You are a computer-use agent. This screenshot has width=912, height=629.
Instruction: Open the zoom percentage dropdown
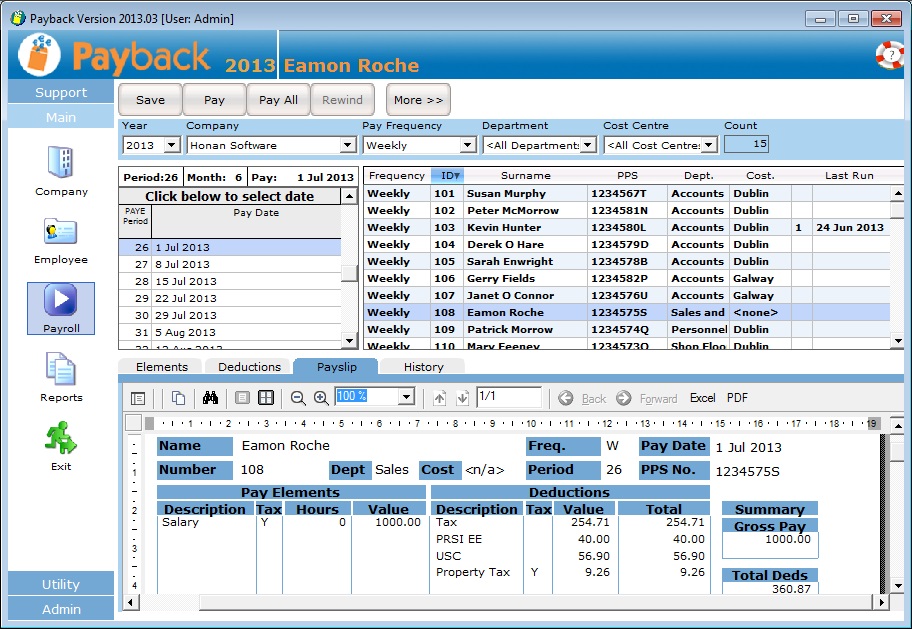(x=405, y=397)
